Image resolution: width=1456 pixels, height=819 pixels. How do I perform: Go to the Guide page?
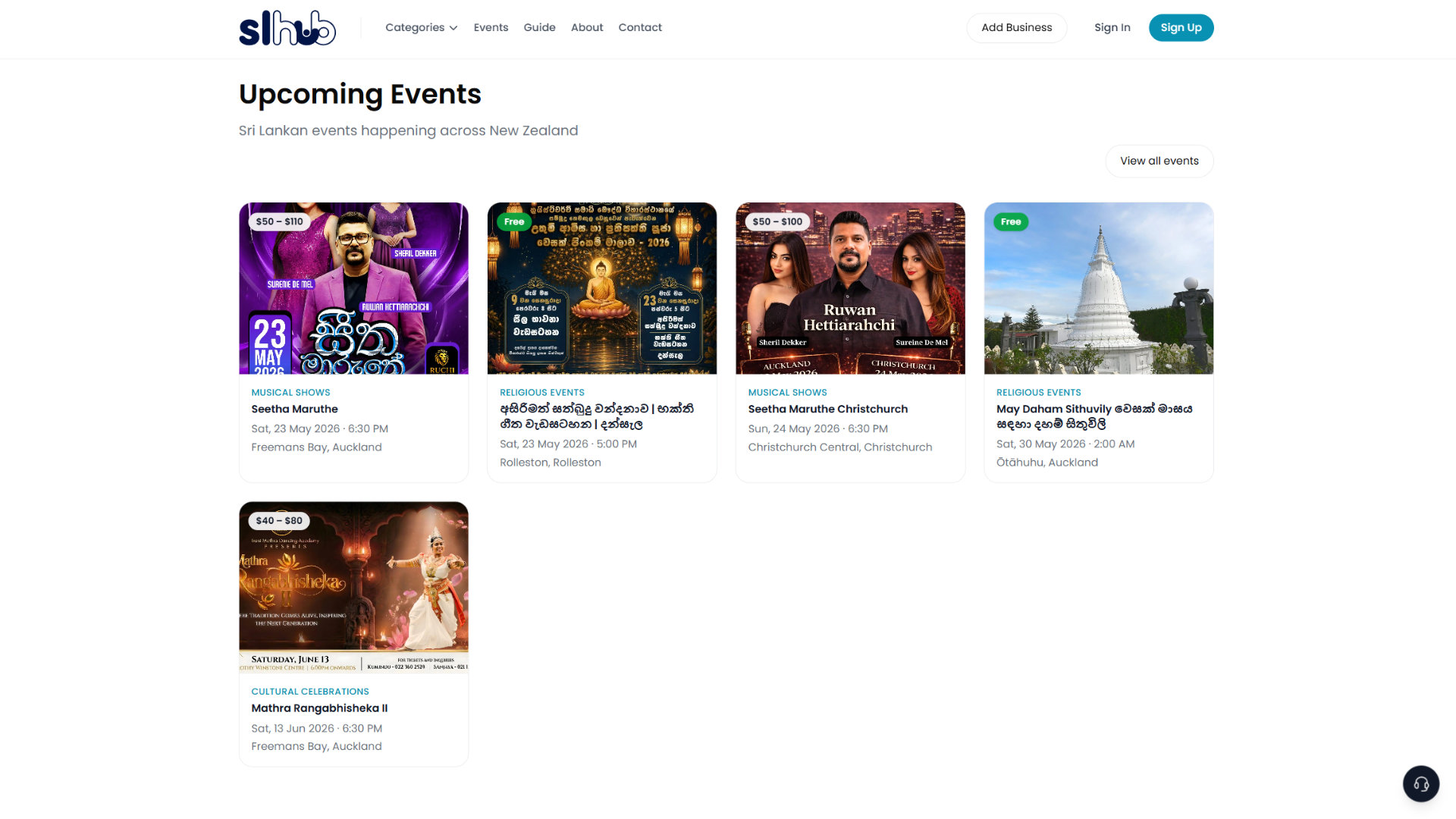(x=539, y=27)
